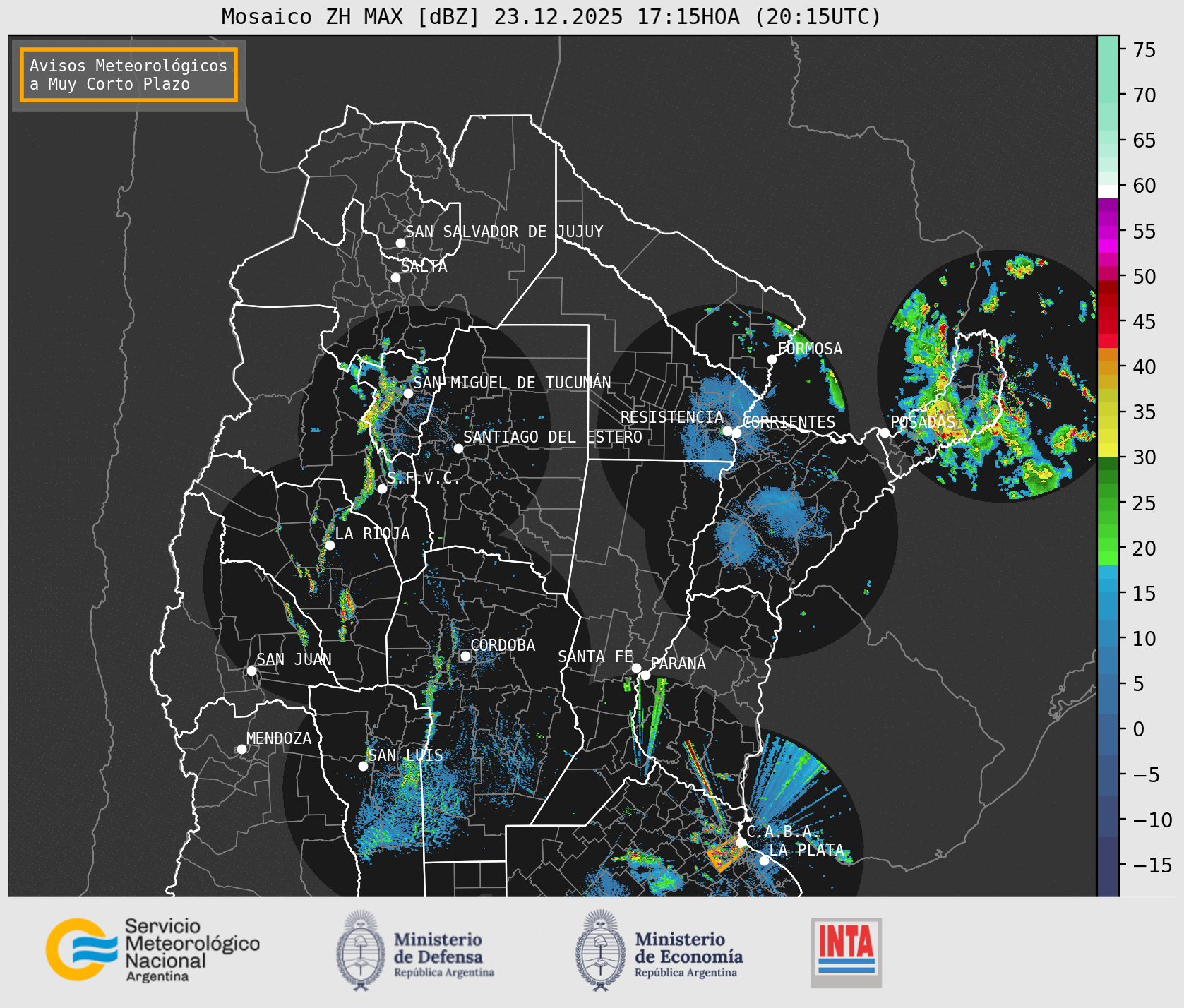Click the Corrientes city marker
Viewport: 1184px width, 1008px height.
(736, 433)
